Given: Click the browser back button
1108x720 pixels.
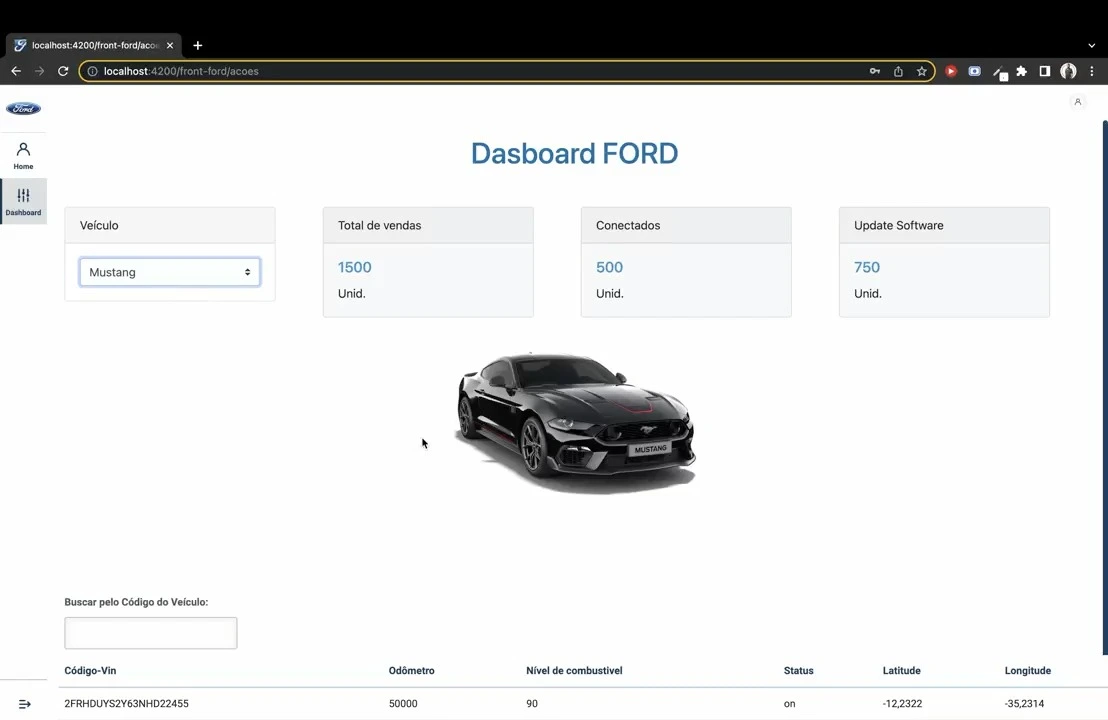Looking at the screenshot, I should 14,71.
